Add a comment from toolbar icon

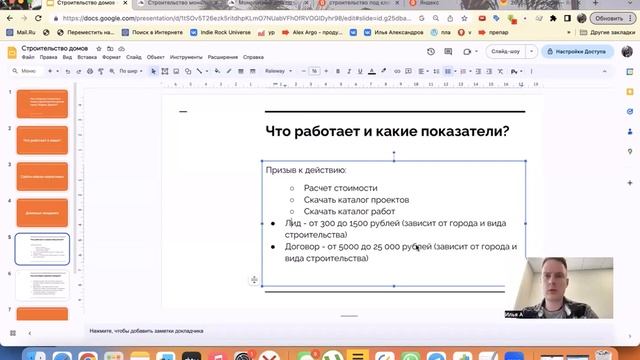[408, 71]
